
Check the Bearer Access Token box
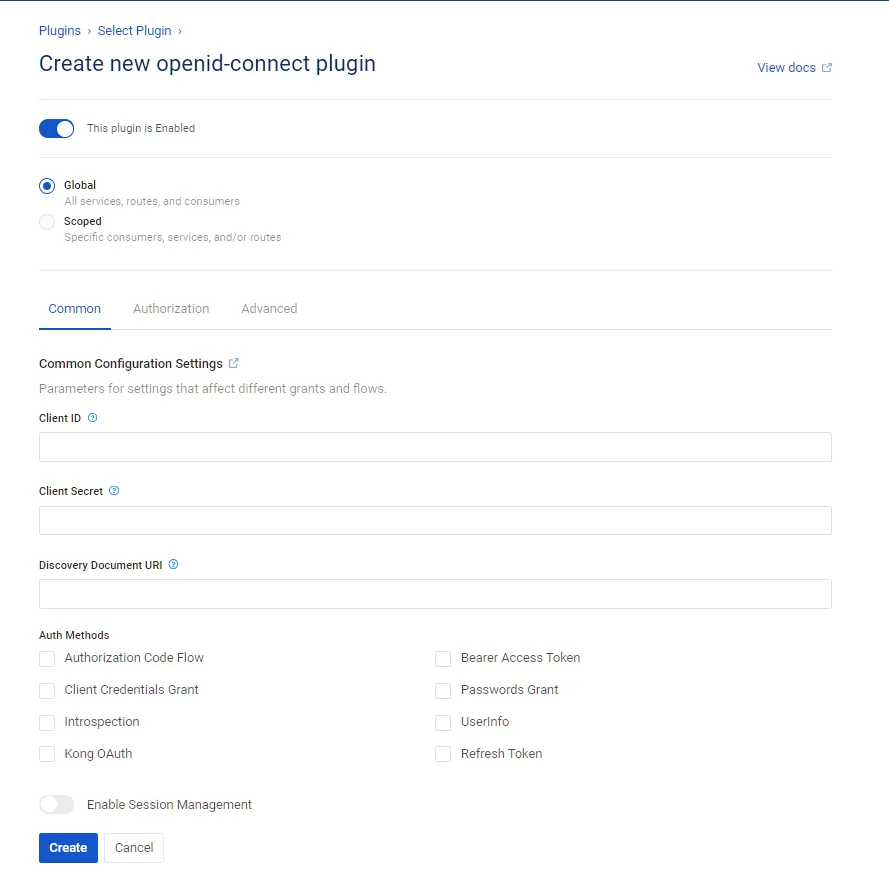point(443,659)
